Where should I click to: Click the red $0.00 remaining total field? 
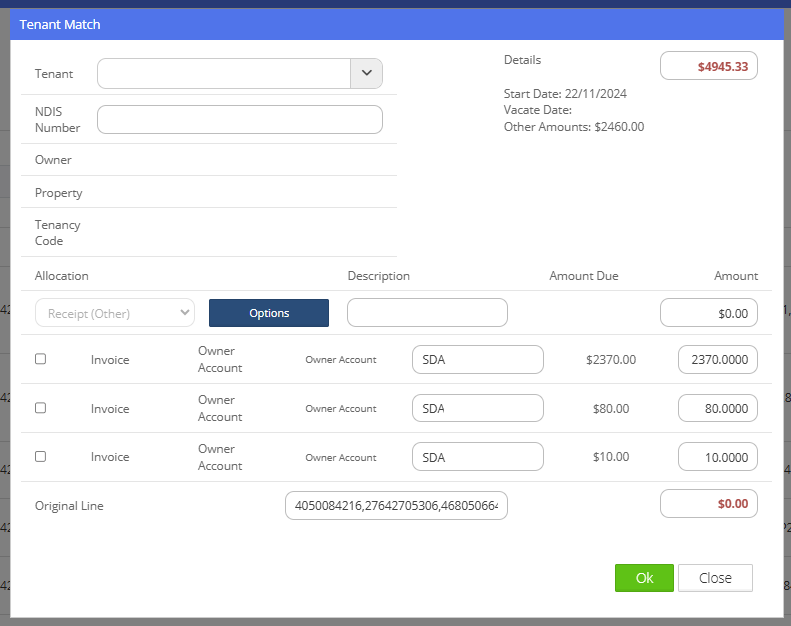tap(709, 503)
